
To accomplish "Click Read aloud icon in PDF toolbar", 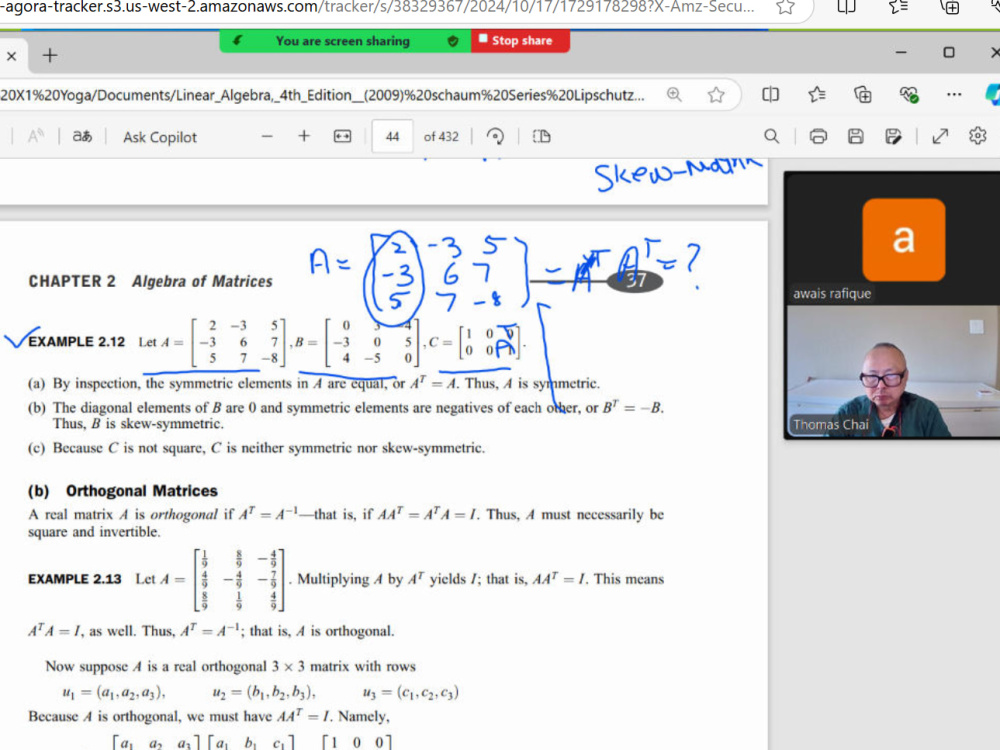I will (x=36, y=136).
